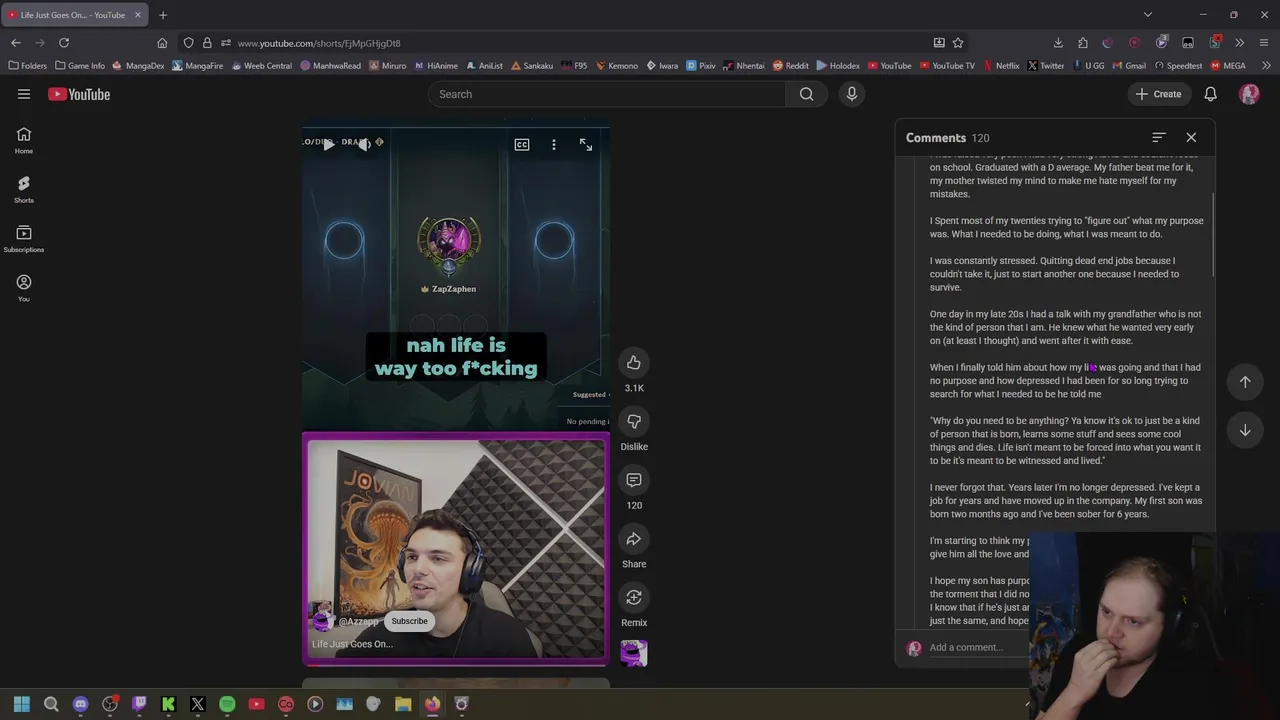Share the Short
This screenshot has height=720, width=1280.
pos(634,539)
